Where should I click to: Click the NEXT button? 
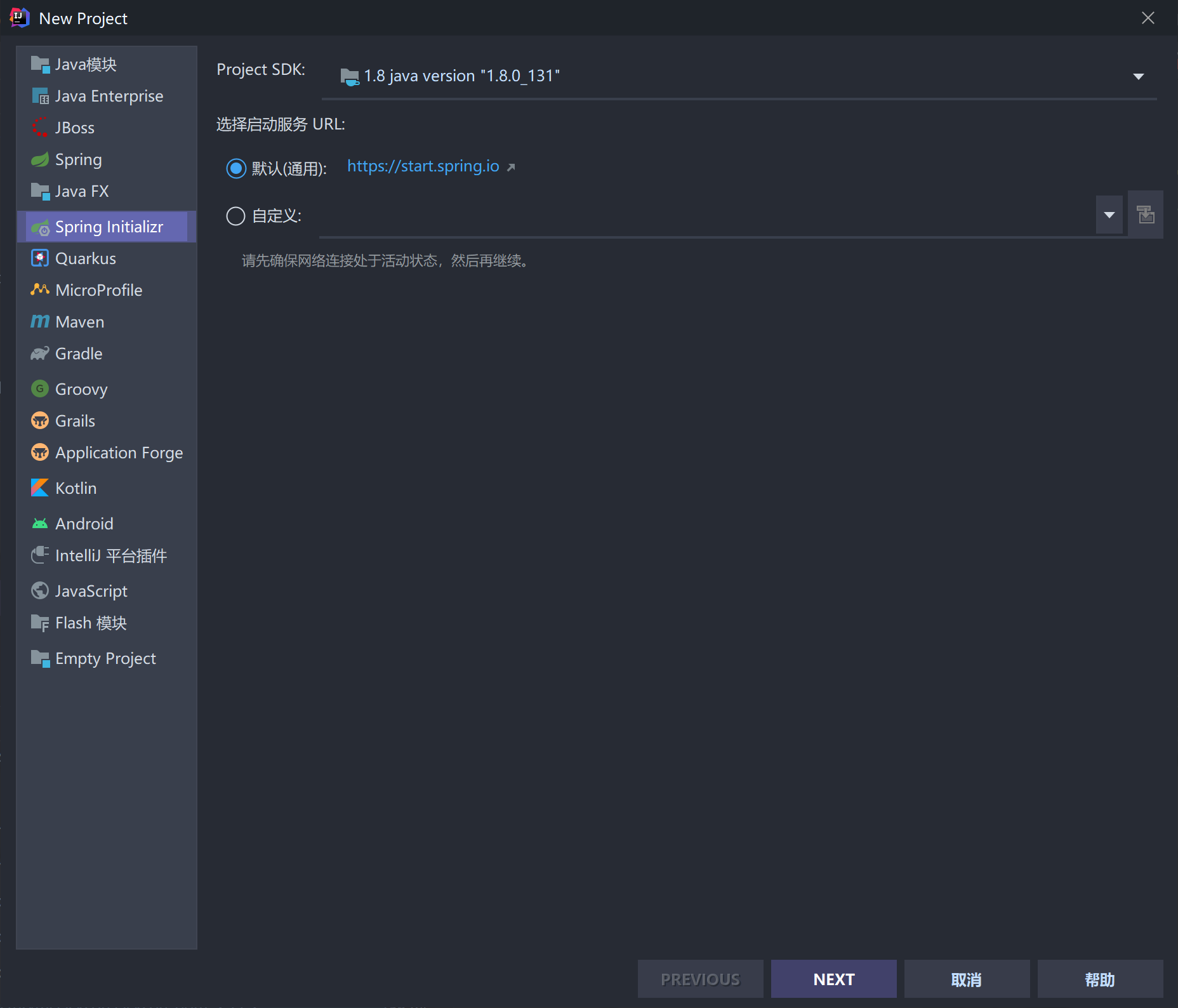(x=833, y=979)
